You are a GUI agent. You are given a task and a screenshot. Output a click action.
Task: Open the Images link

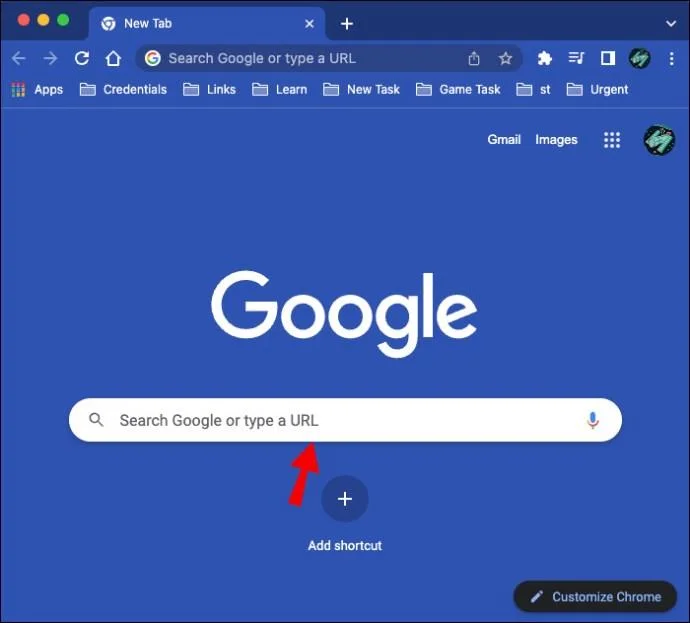pos(556,140)
